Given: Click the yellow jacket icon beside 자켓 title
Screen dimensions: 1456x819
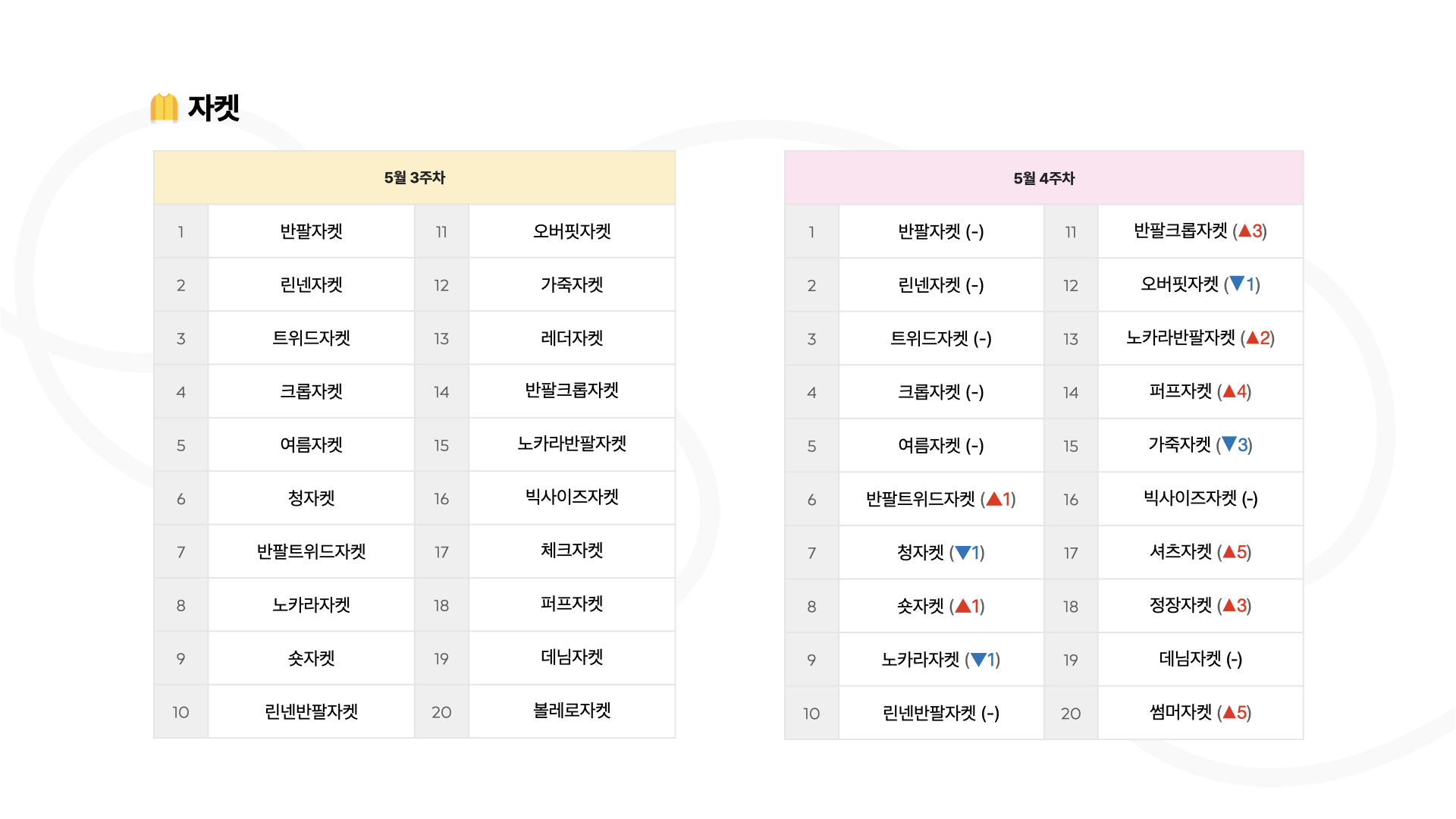Looking at the screenshot, I should click(164, 108).
